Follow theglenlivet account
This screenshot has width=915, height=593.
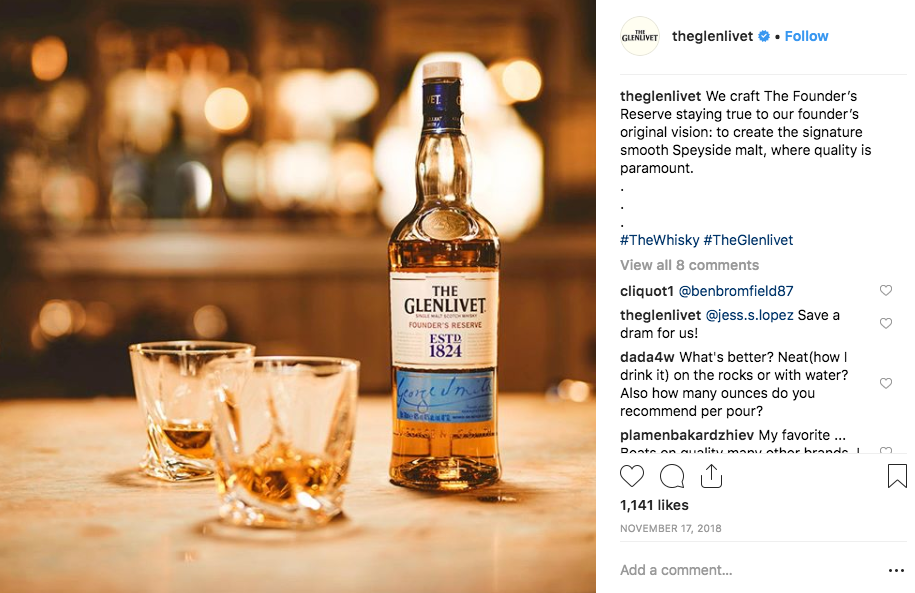point(806,36)
